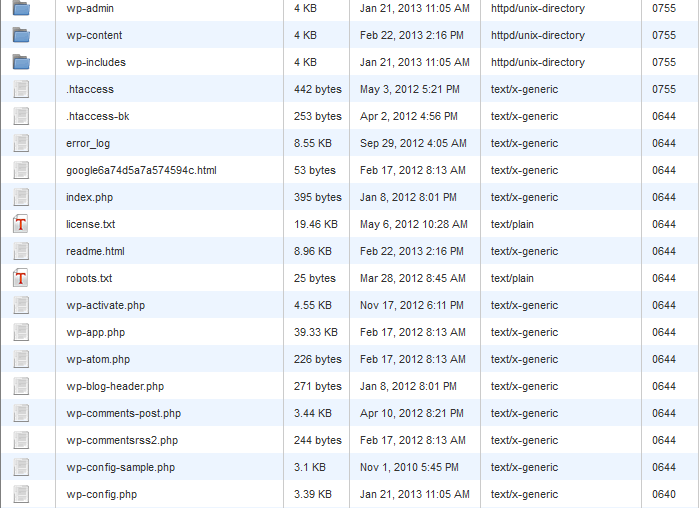The image size is (699, 508).
Task: Click the index.php file icon
Action: 21,197
